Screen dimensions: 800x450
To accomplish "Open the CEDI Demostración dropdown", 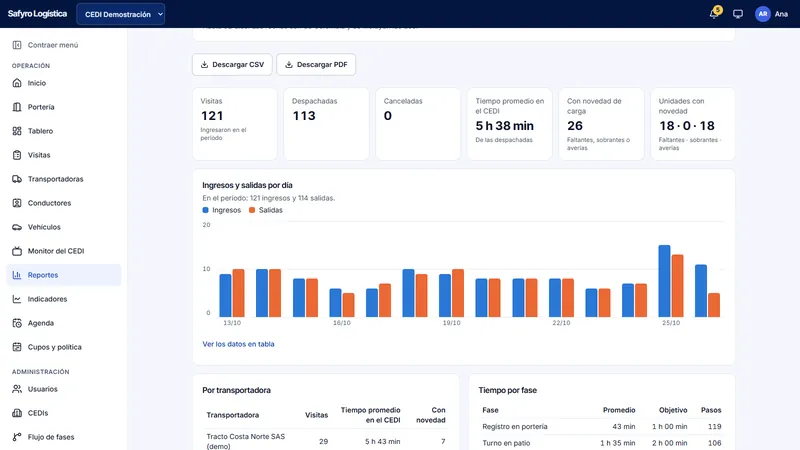I will coord(120,14).
